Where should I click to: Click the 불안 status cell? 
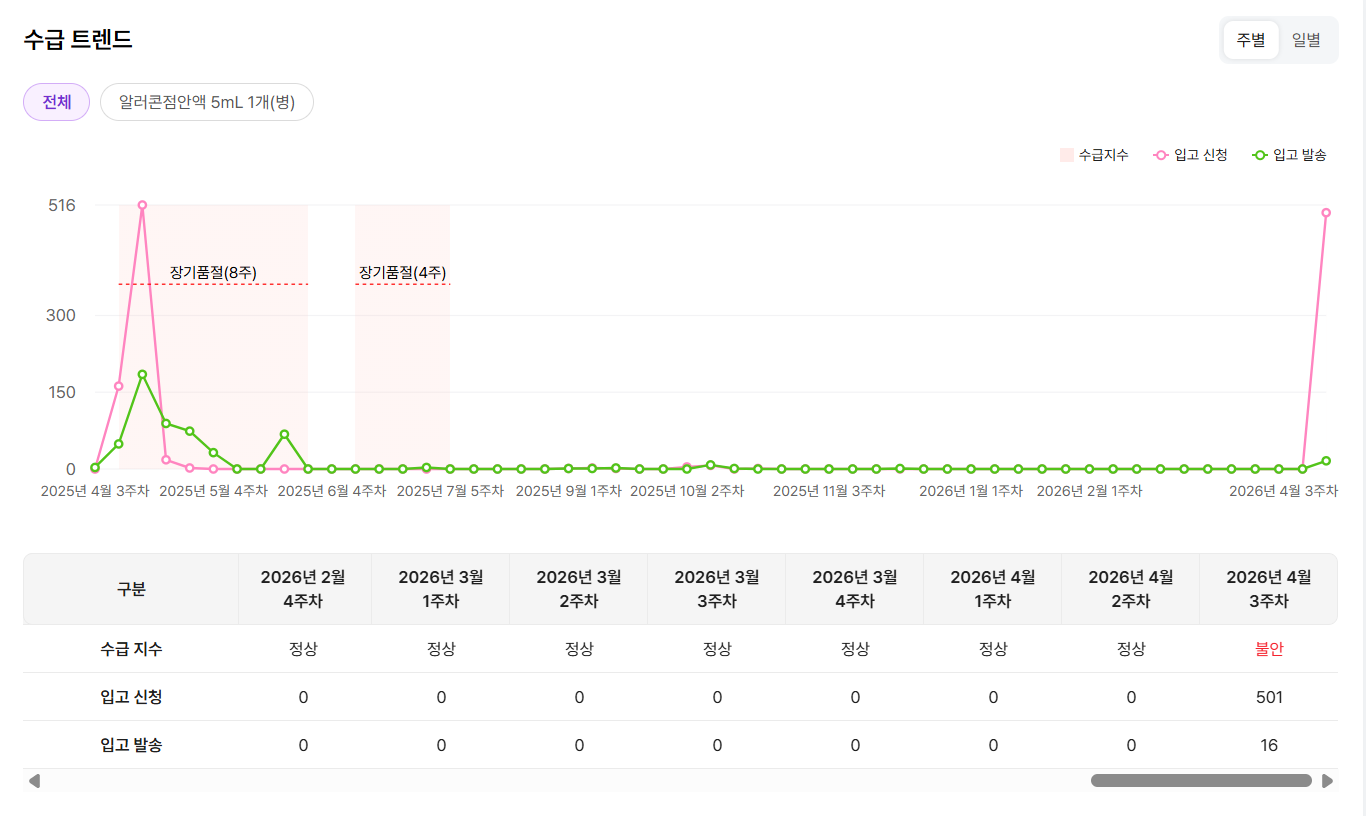pos(1268,649)
